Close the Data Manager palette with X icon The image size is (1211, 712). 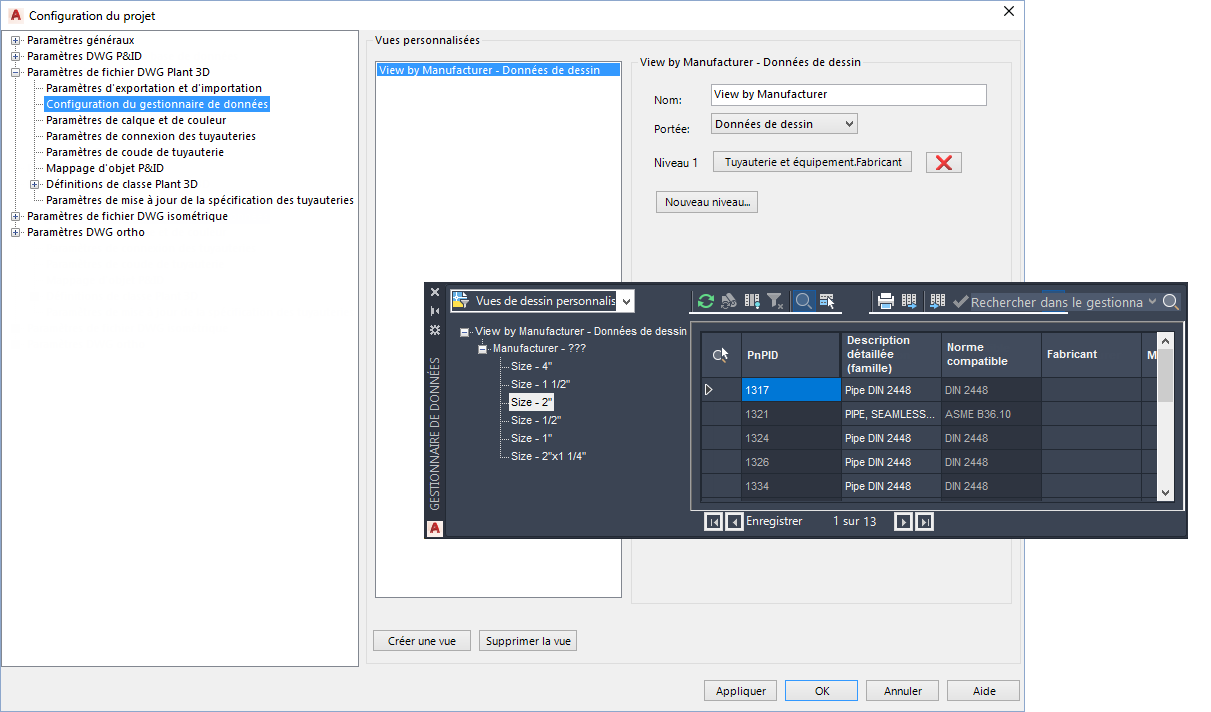[435, 292]
